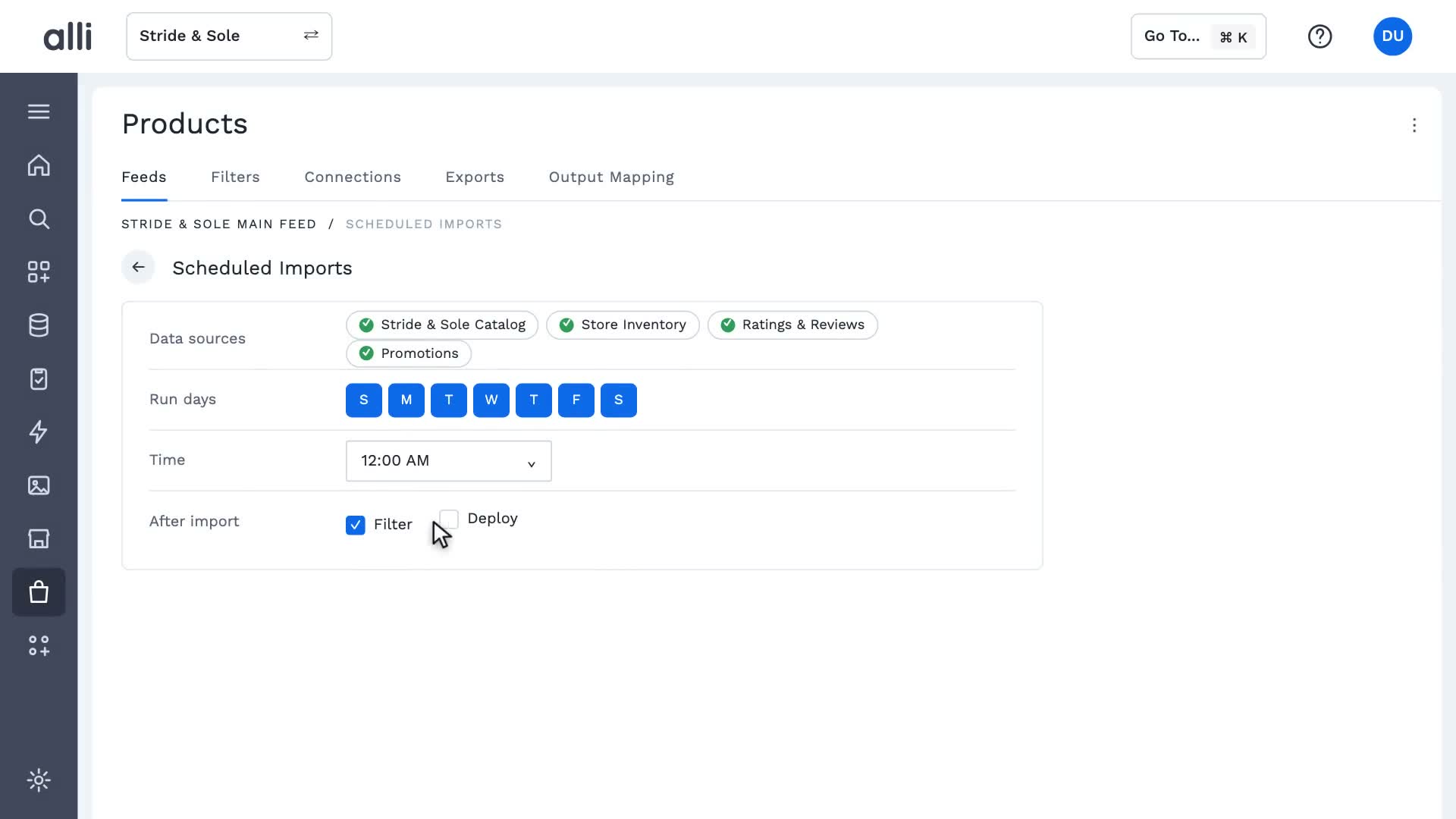The height and width of the screenshot is (819, 1456).
Task: Go back using the arrow button
Action: pyautogui.click(x=138, y=268)
